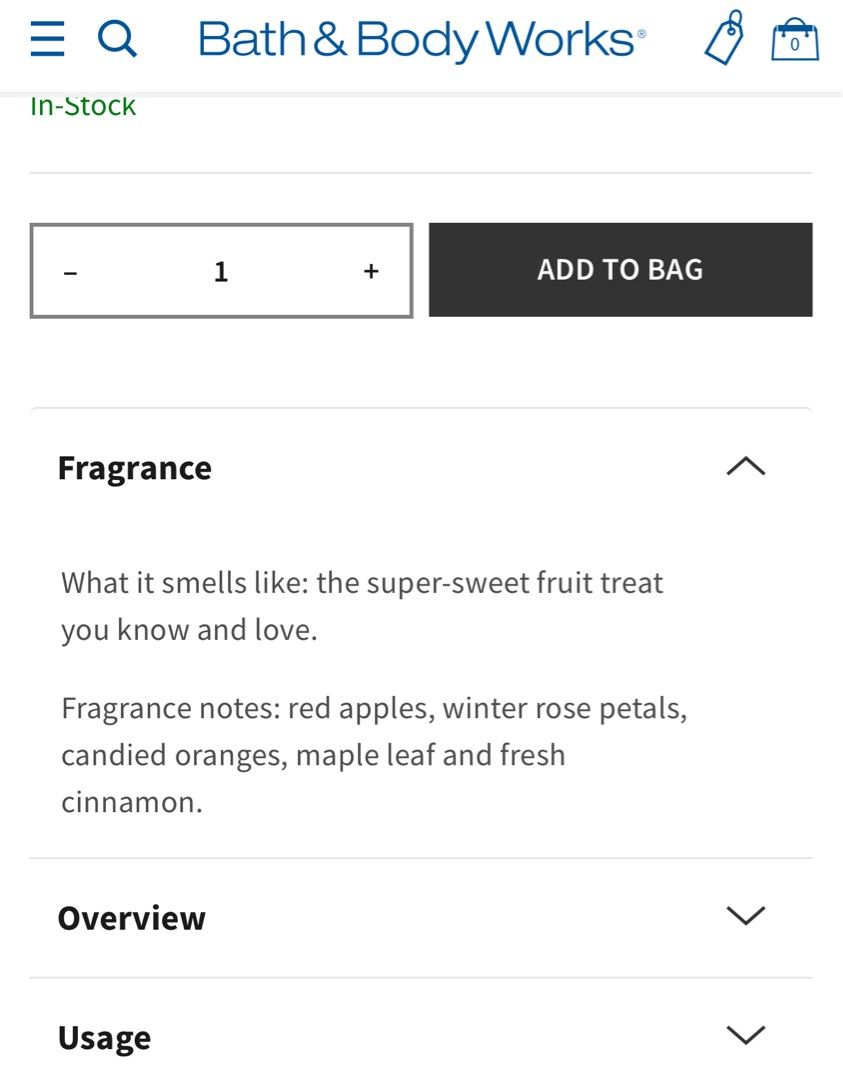
Task: Select the quantity value field showing 1
Action: point(221,270)
